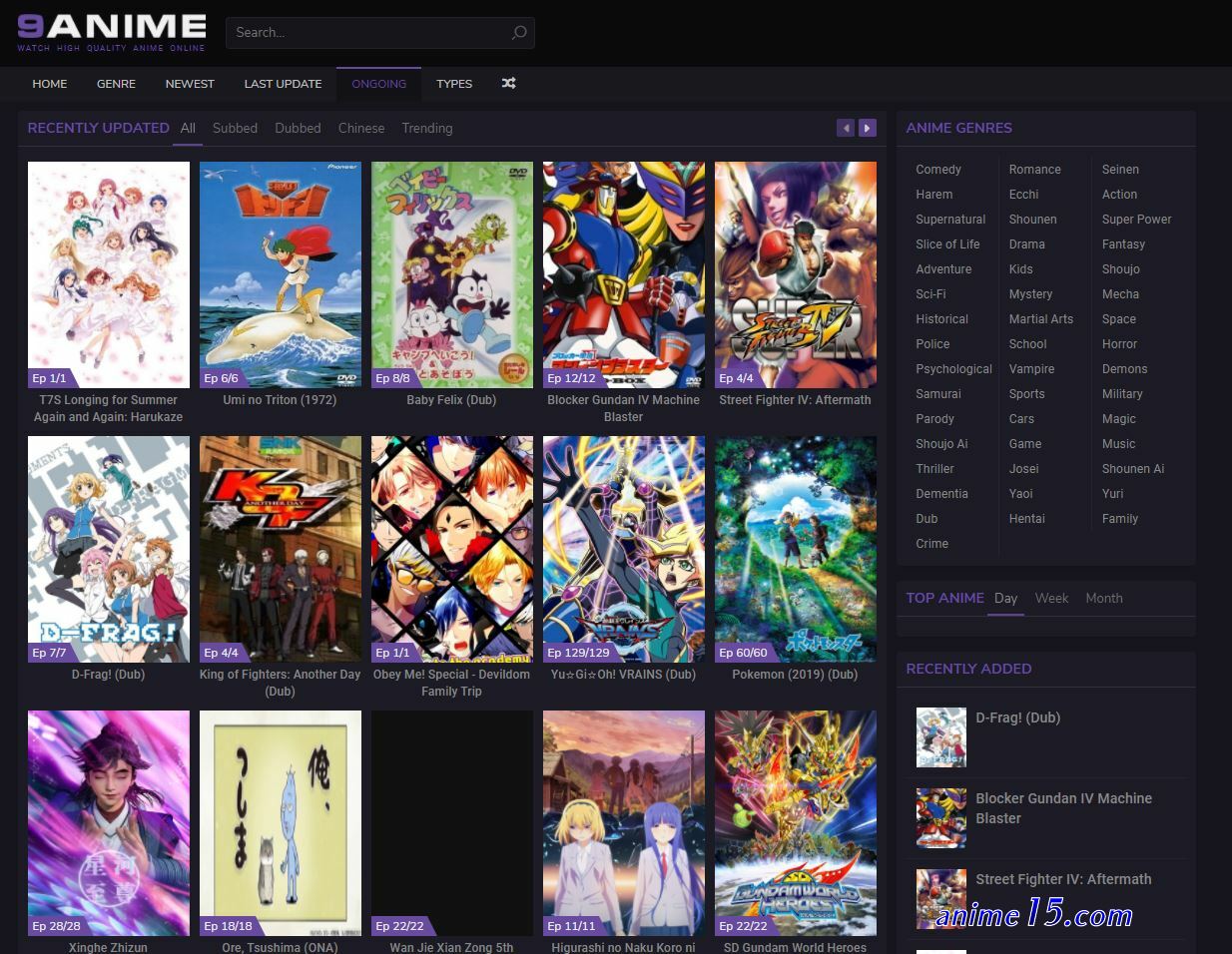Open the Martial Arts genre
Viewport: 1232px width, 954px height.
(x=1040, y=319)
